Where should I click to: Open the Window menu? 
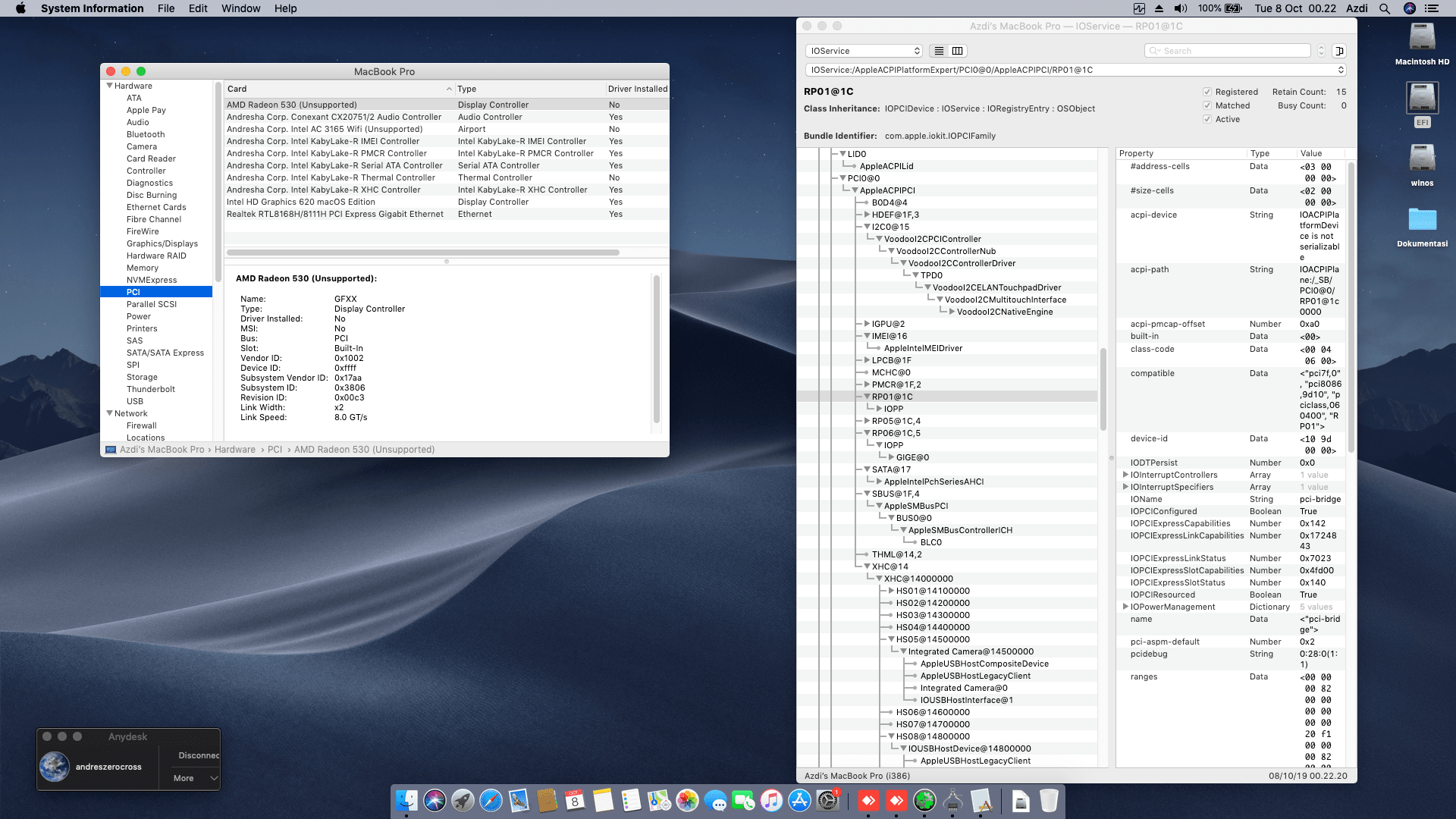click(x=240, y=8)
